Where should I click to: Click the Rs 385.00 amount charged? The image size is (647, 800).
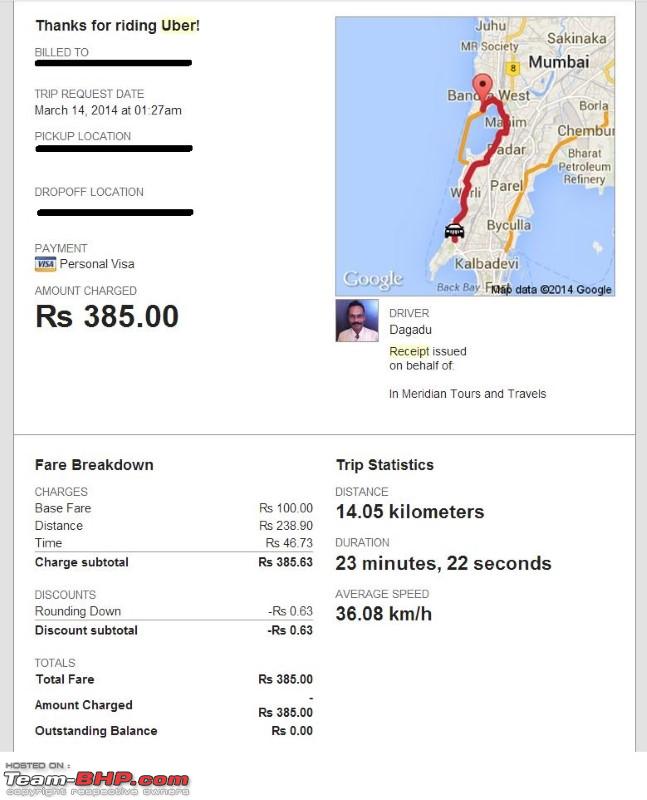point(107,316)
